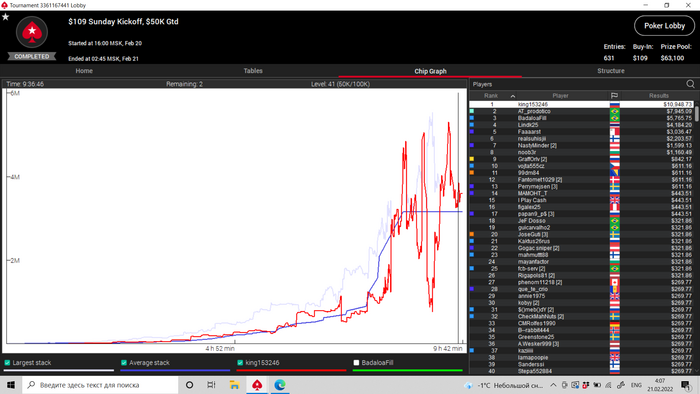Viewport: 700px width, 394px height.
Task: Select player row BadaloaFill in list
Action: tap(582, 118)
